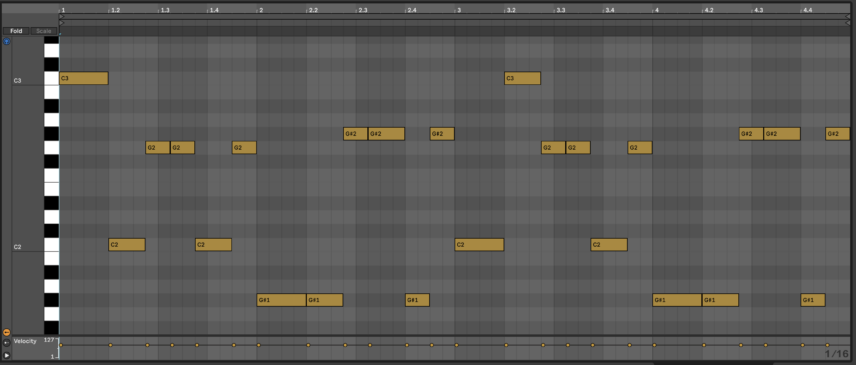Select the last G2 note in bar 1
Screen dimensions: 856x365
click(x=244, y=147)
